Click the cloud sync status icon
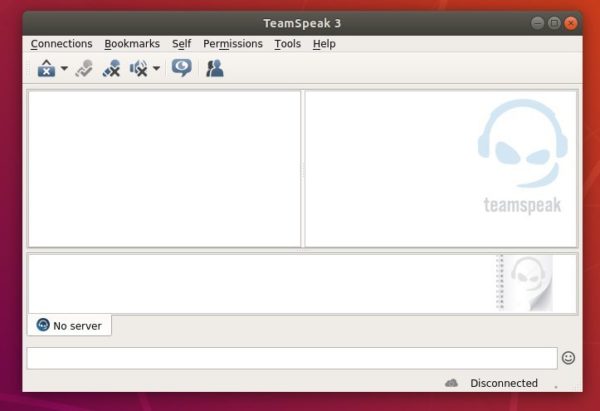The width and height of the screenshot is (600, 411). click(452, 383)
